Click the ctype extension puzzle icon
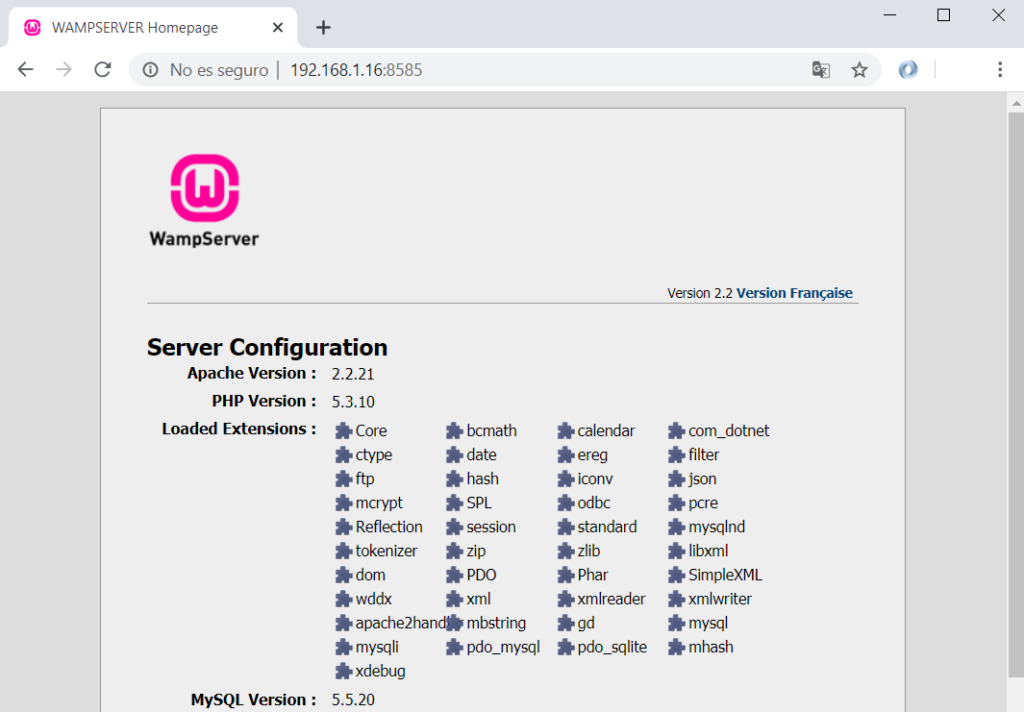Image resolution: width=1024 pixels, height=712 pixels. (344, 455)
